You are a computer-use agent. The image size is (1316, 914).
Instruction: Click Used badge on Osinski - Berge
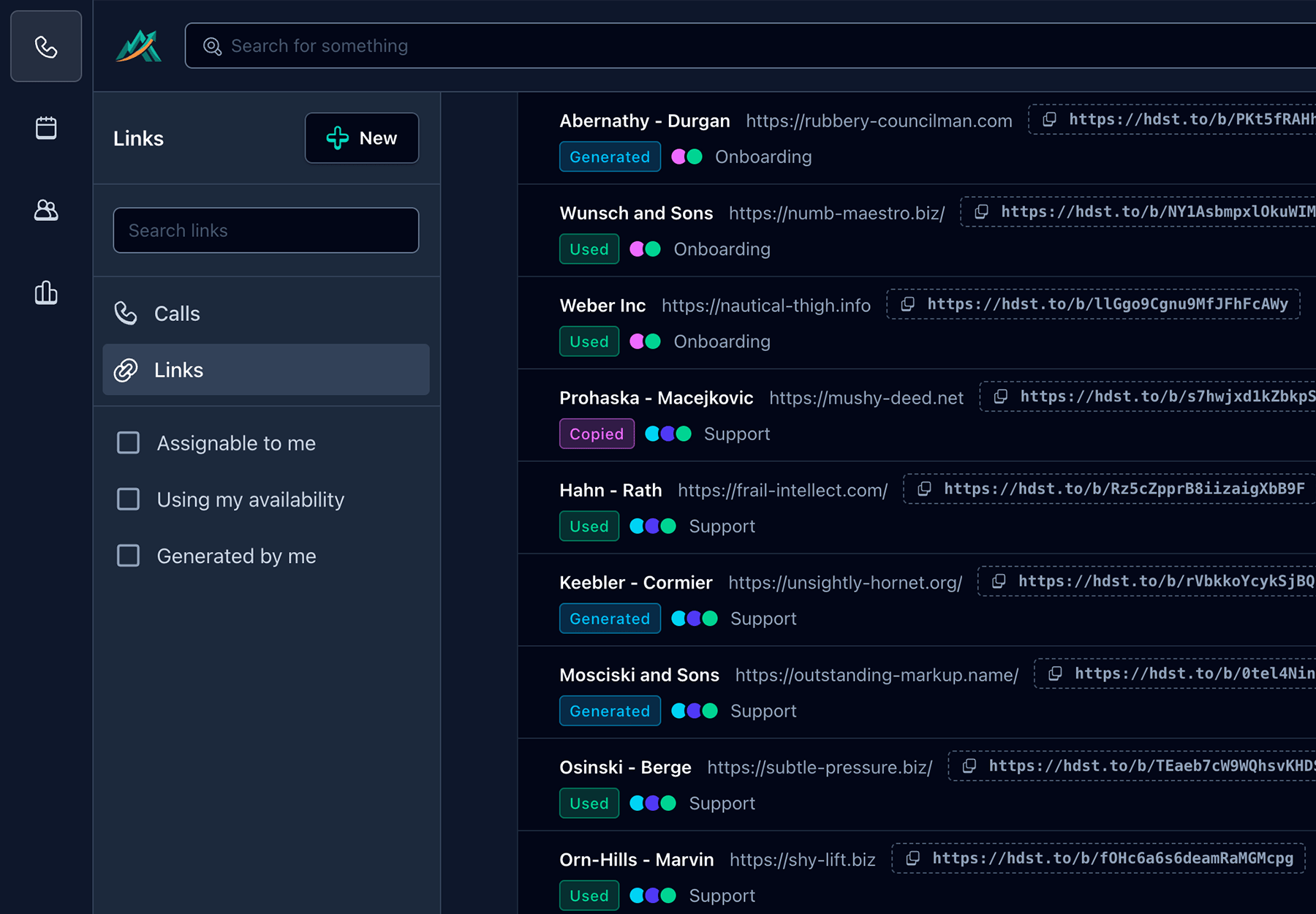pos(589,803)
